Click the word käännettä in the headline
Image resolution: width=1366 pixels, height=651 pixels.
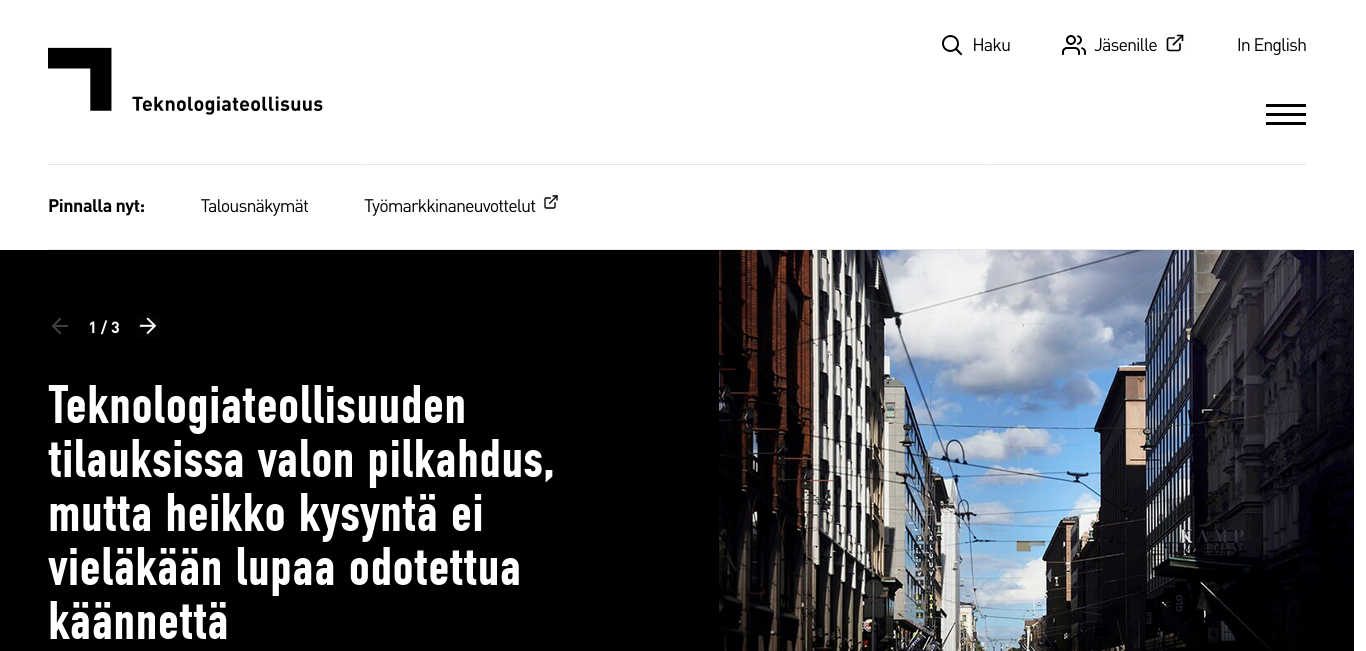[x=138, y=622]
